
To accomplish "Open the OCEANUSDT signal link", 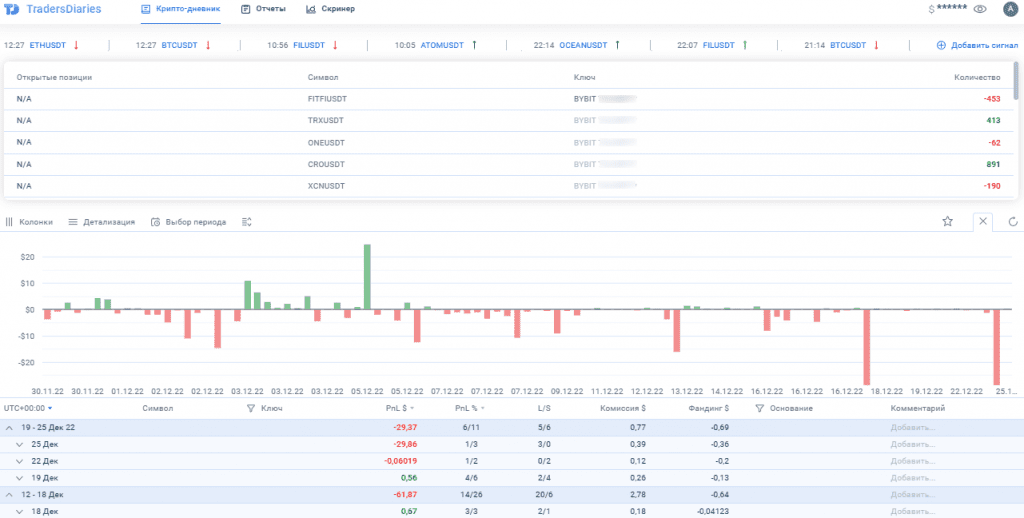I will point(583,45).
